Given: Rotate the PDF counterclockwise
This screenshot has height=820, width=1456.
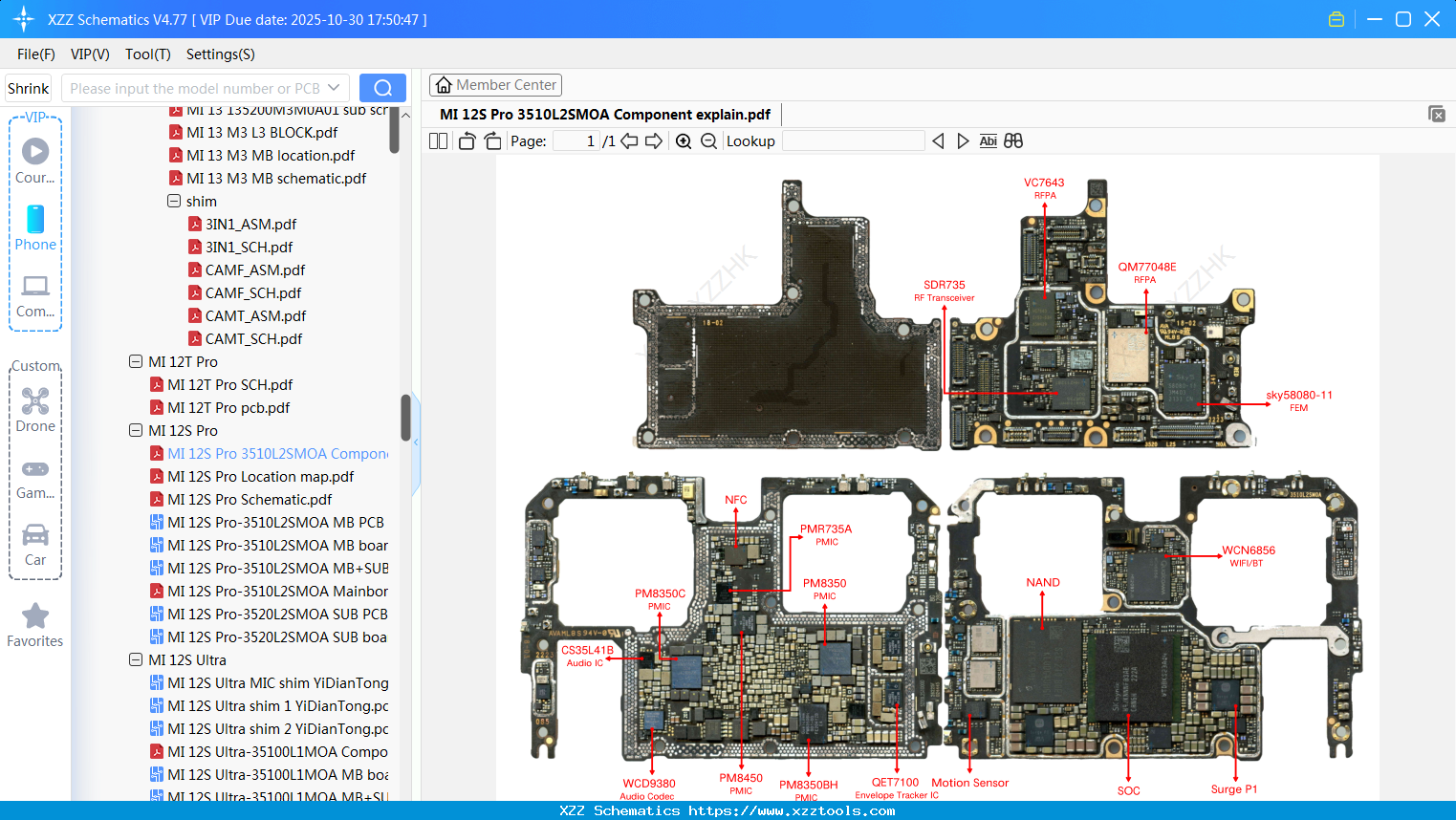Looking at the screenshot, I should click(466, 140).
